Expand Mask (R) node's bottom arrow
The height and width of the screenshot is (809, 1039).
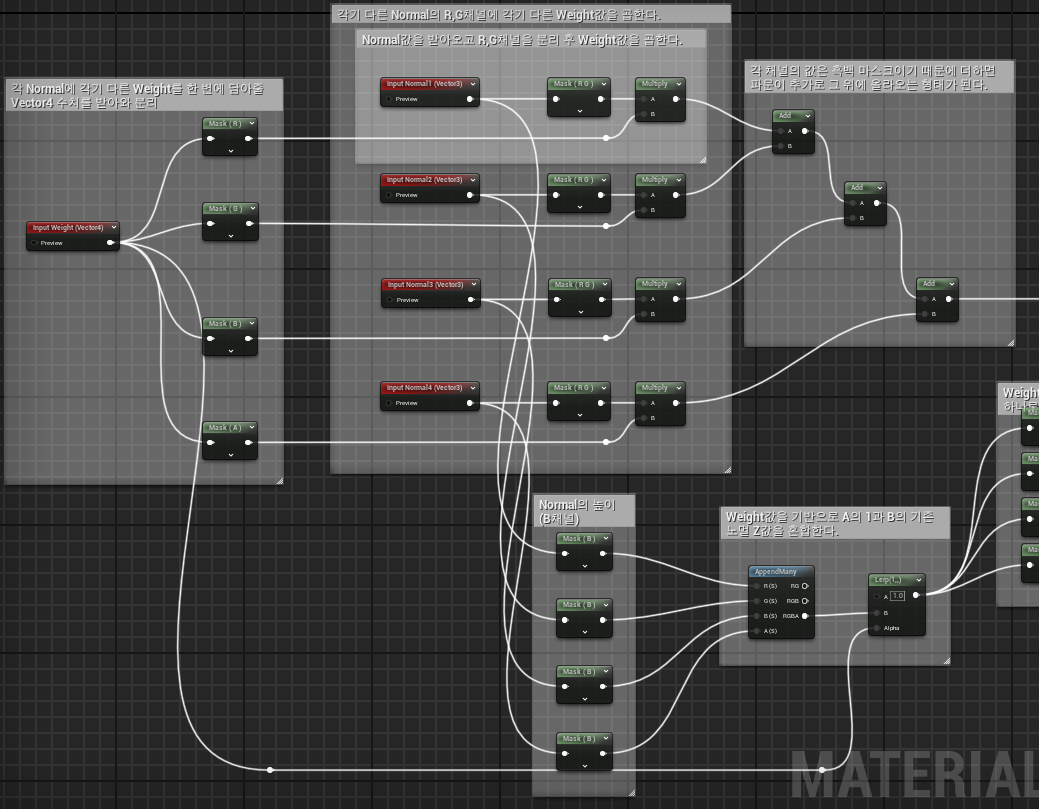(231, 151)
